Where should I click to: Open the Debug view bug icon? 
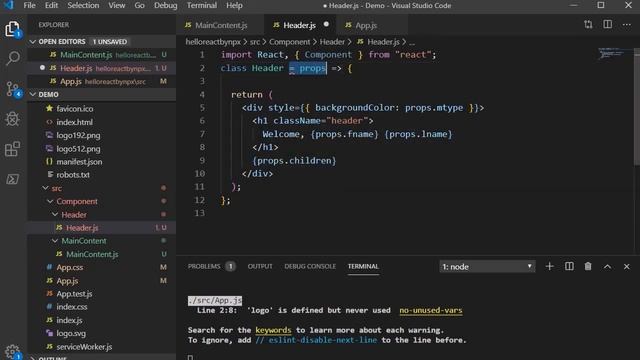click(x=12, y=119)
